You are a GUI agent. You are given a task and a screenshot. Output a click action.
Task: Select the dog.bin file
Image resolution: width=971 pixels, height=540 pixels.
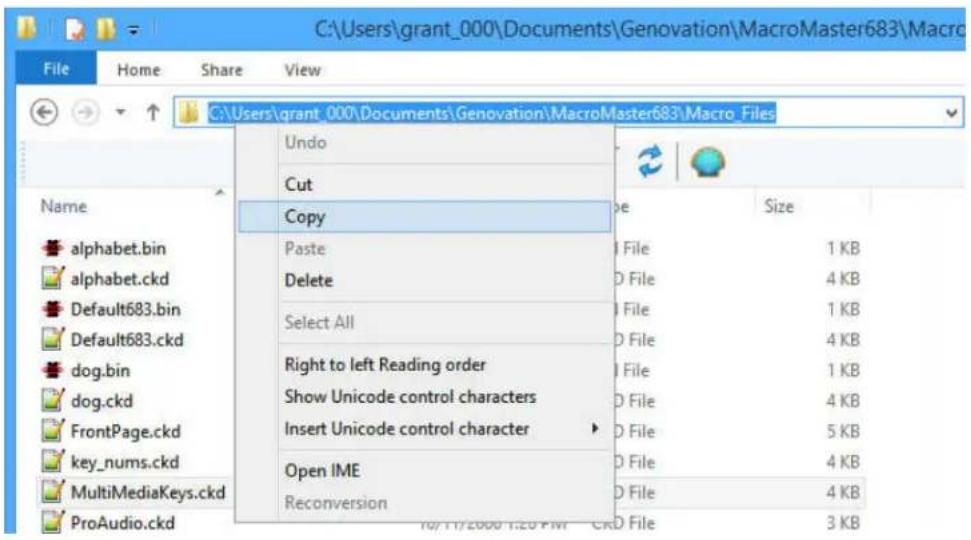100,370
